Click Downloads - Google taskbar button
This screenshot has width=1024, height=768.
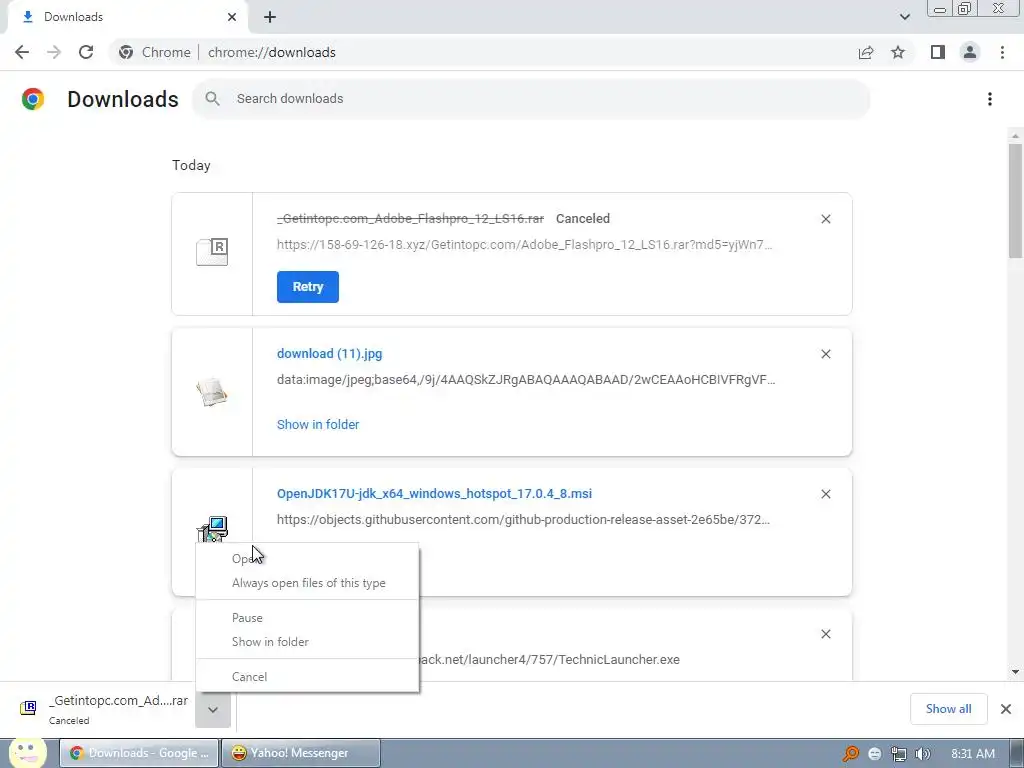140,753
